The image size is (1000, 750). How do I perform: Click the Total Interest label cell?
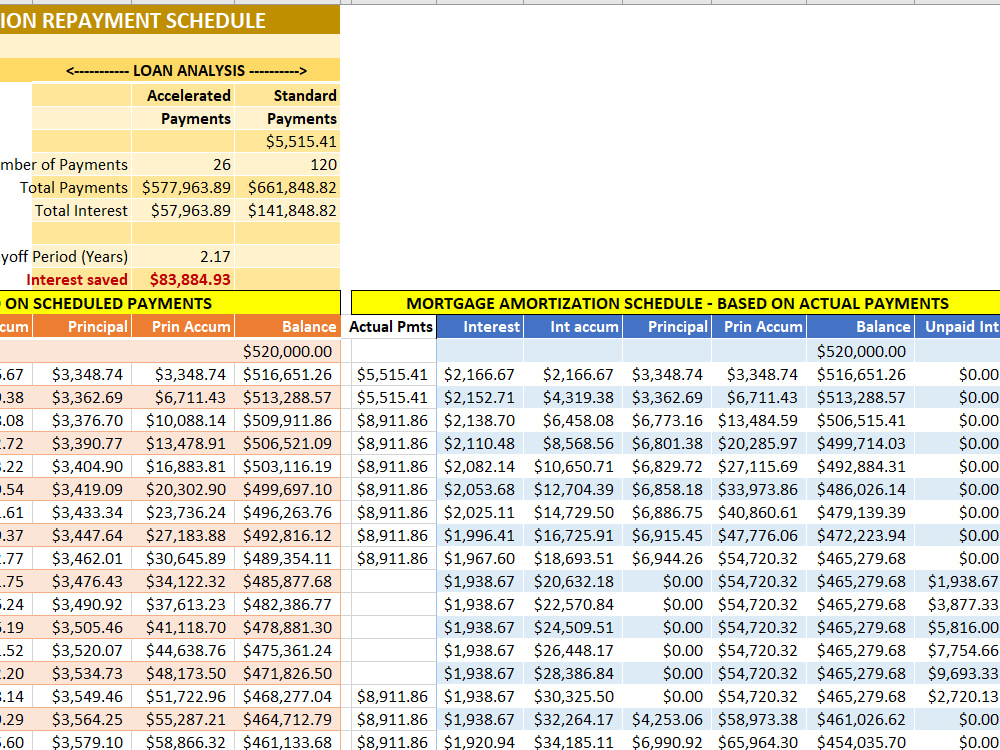tap(81, 210)
